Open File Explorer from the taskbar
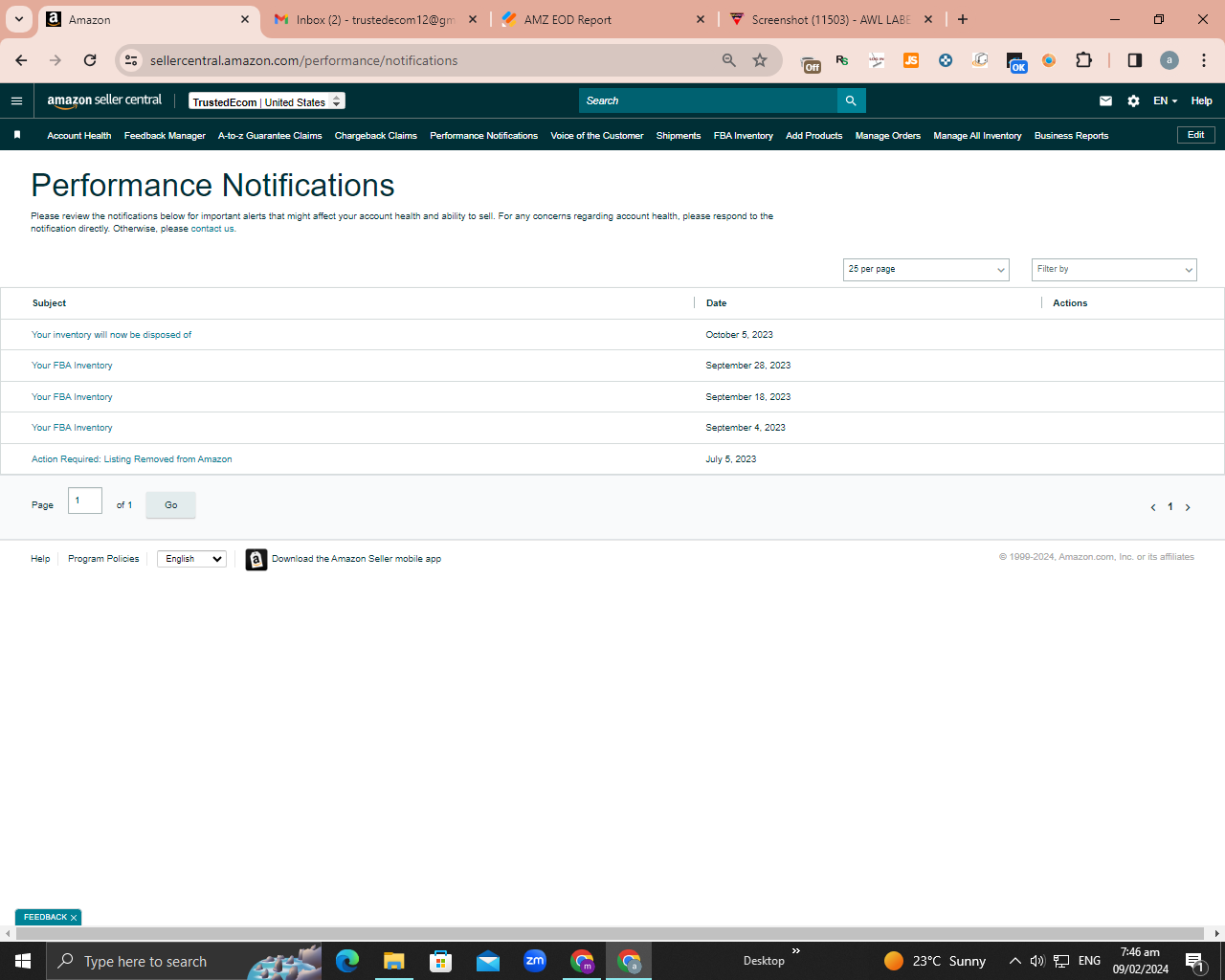 click(x=393, y=961)
